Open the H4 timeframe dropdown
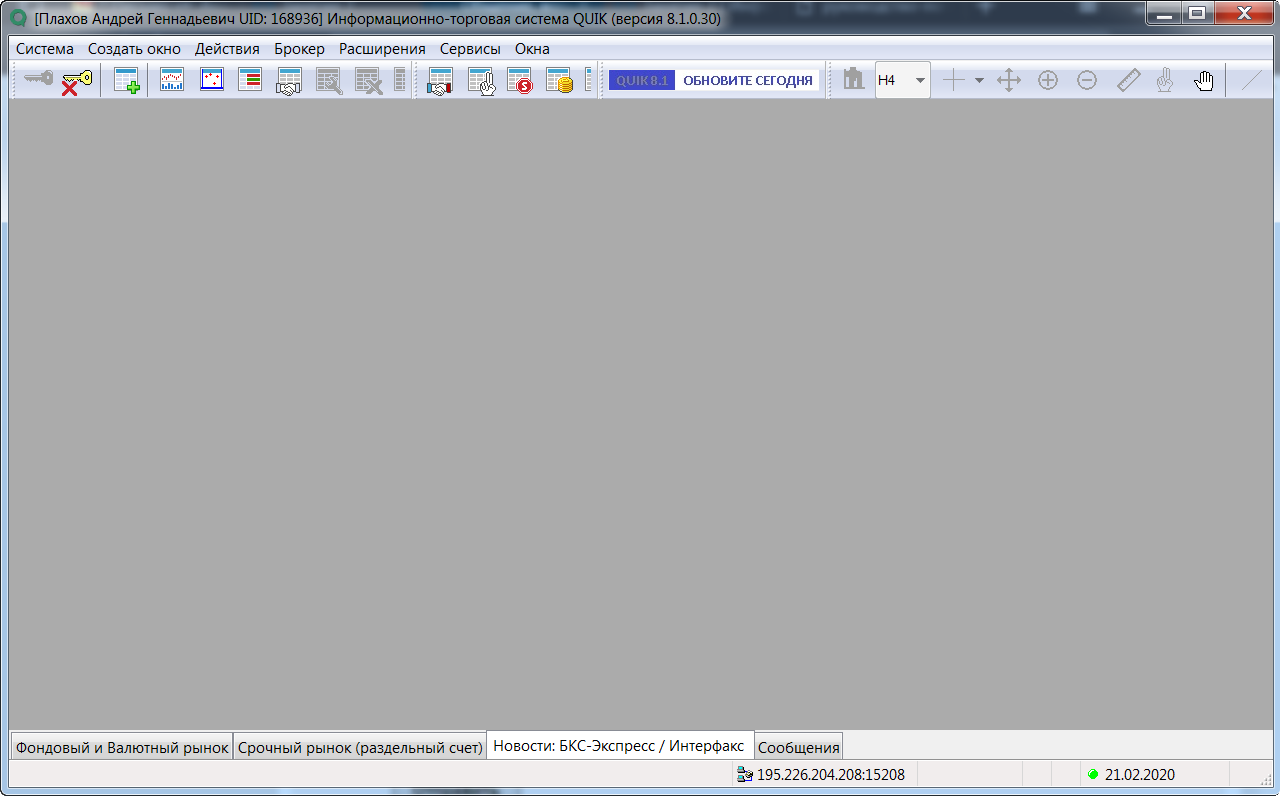 (x=903, y=80)
